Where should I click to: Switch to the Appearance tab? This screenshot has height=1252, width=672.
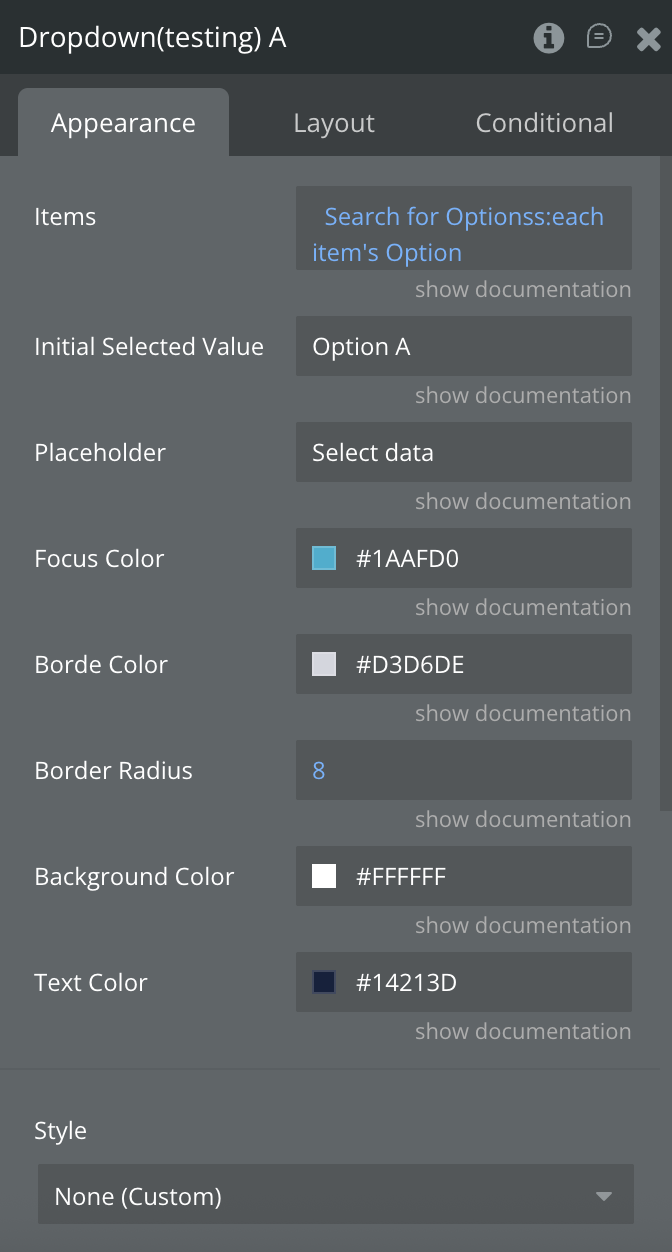[123, 123]
